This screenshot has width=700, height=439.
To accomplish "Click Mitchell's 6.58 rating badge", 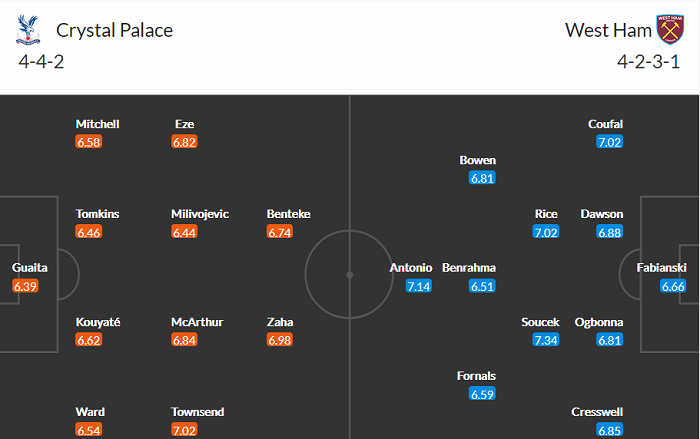I will click(x=89, y=142).
